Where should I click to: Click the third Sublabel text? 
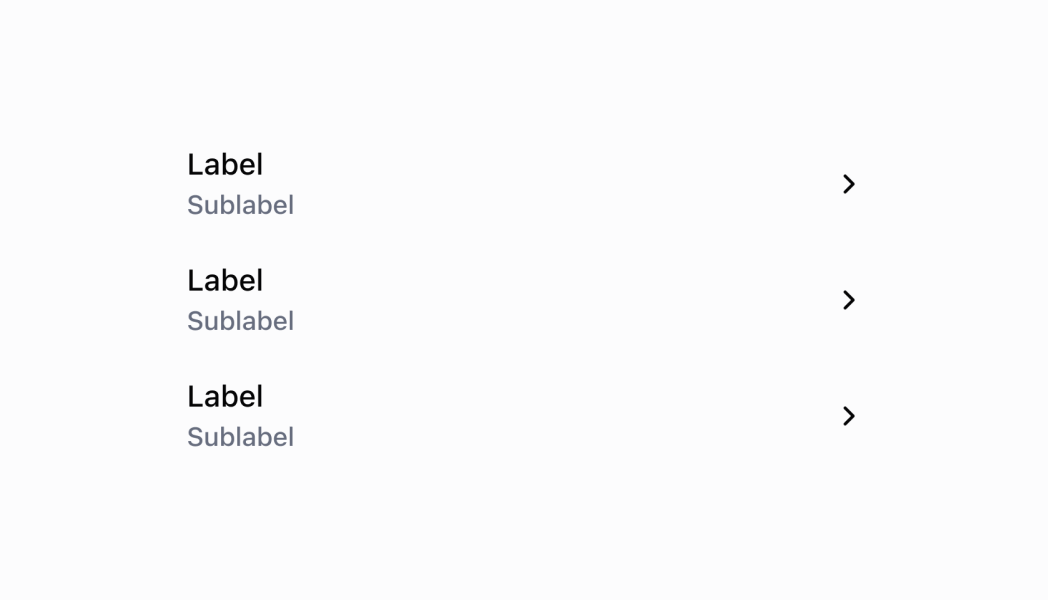(241, 437)
